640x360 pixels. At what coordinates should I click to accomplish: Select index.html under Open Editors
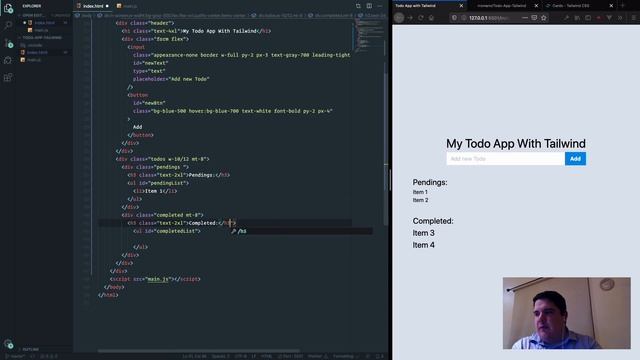tap(44, 23)
